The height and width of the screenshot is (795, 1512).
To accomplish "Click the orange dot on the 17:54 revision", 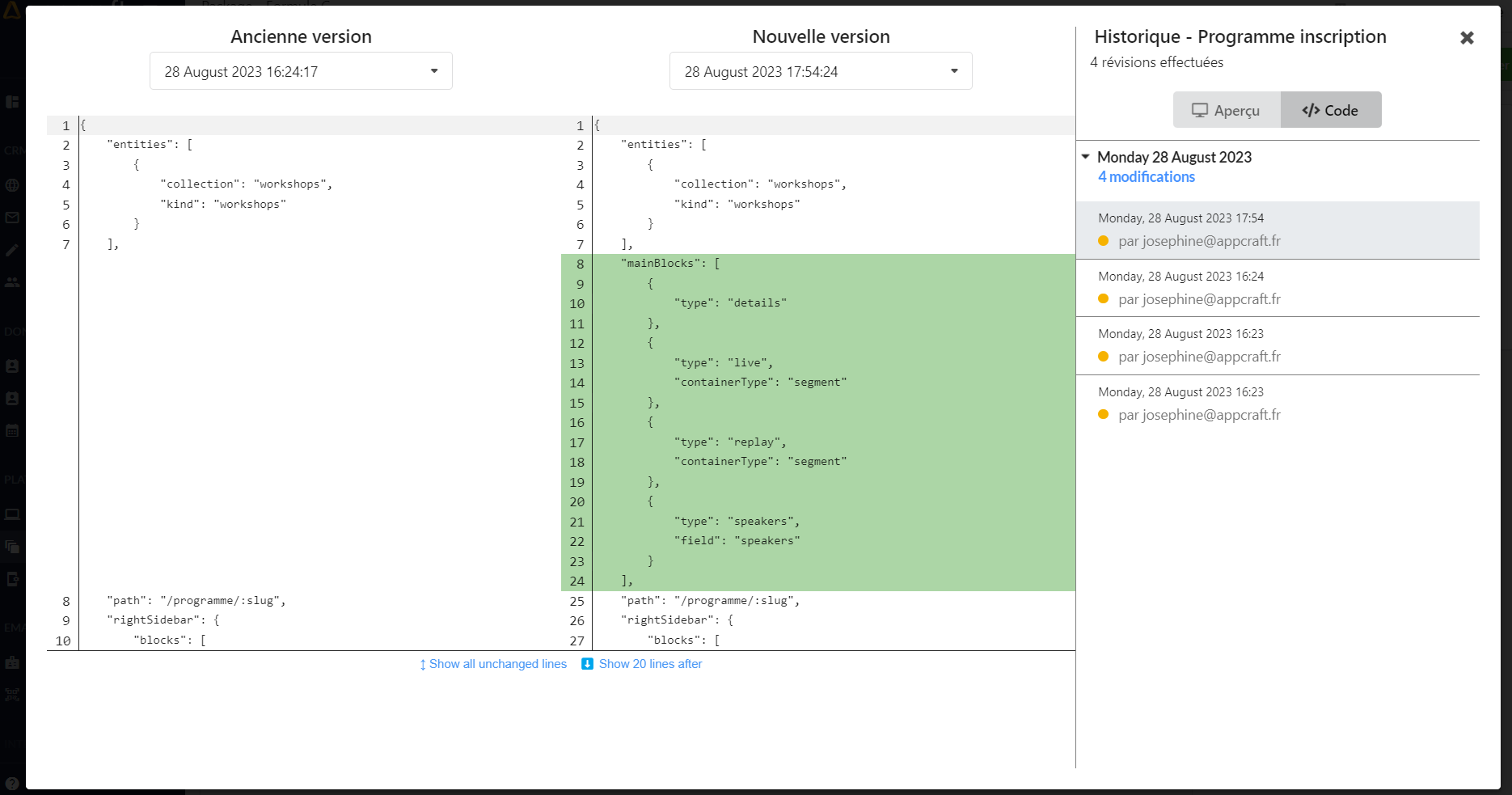I will click(1103, 241).
